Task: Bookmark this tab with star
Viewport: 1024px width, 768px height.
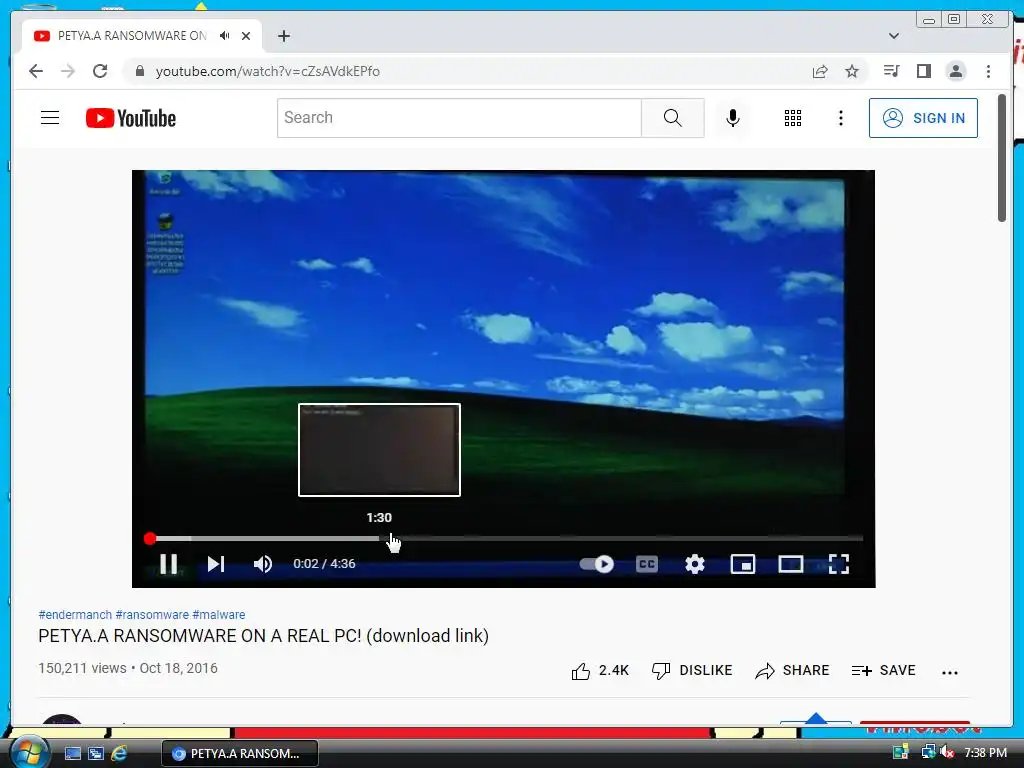Action: click(x=852, y=71)
